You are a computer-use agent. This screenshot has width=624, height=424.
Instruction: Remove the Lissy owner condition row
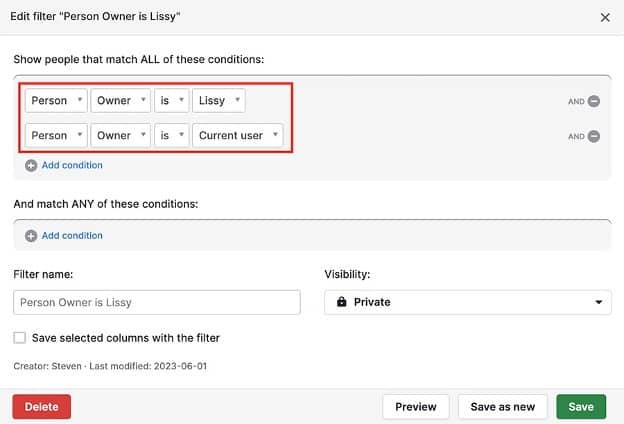click(x=594, y=101)
